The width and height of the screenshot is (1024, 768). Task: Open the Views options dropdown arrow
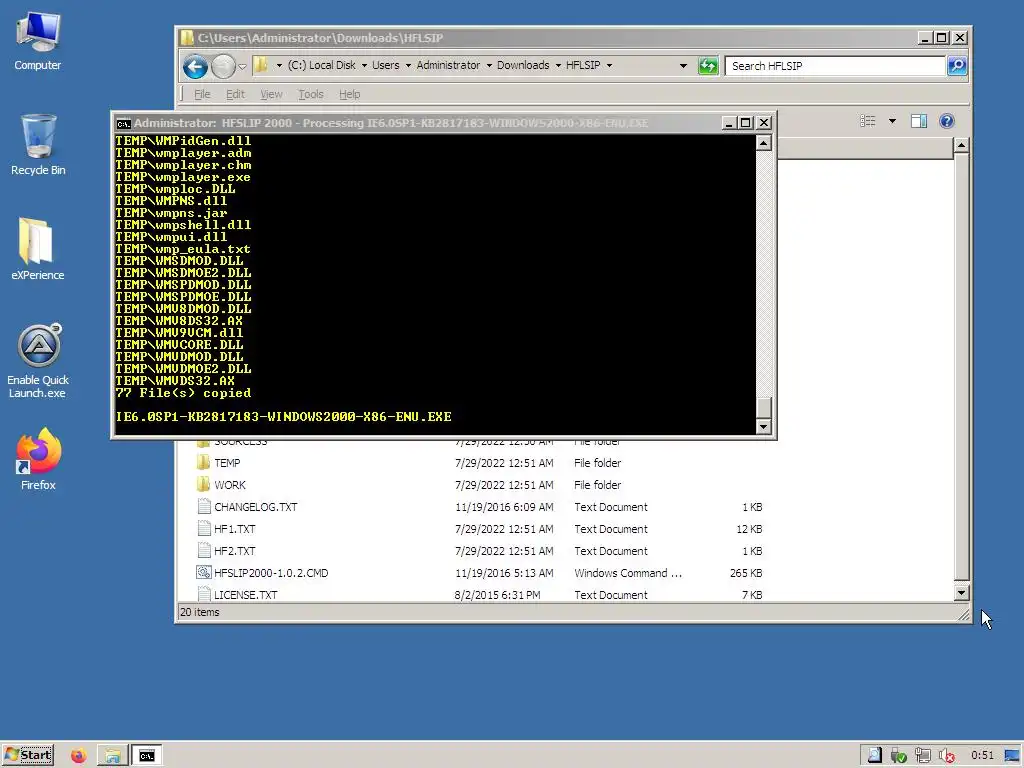coord(892,121)
